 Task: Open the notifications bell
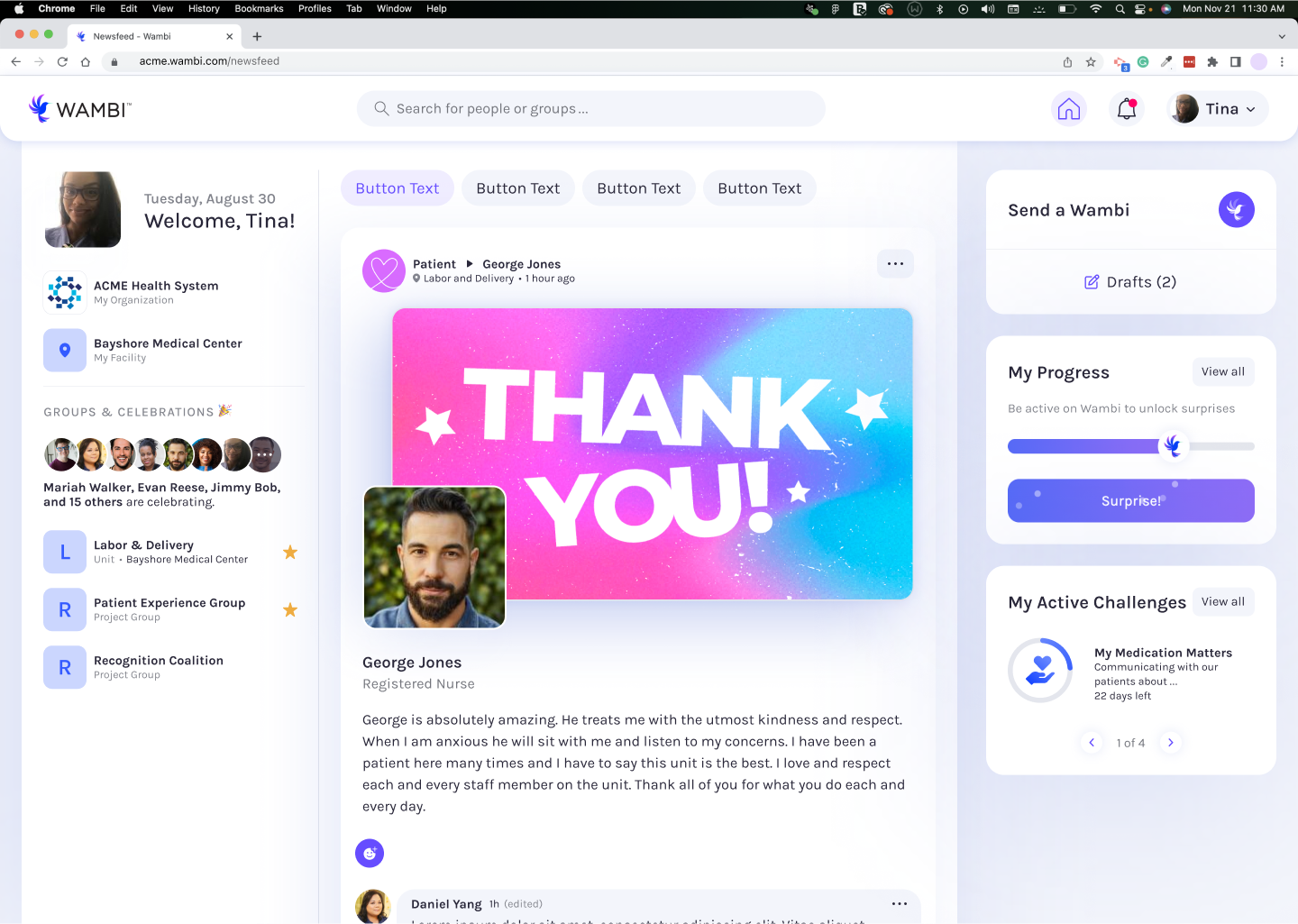[x=1127, y=109]
